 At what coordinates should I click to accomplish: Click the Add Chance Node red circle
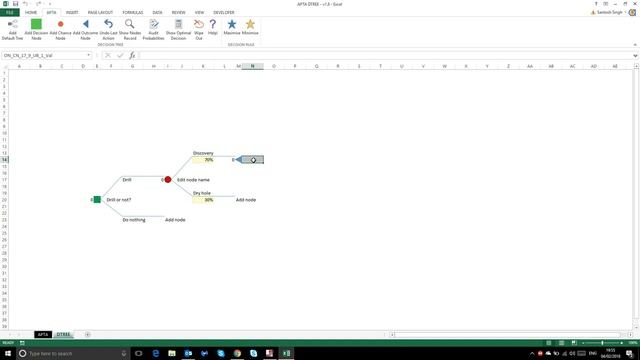coord(60,24)
